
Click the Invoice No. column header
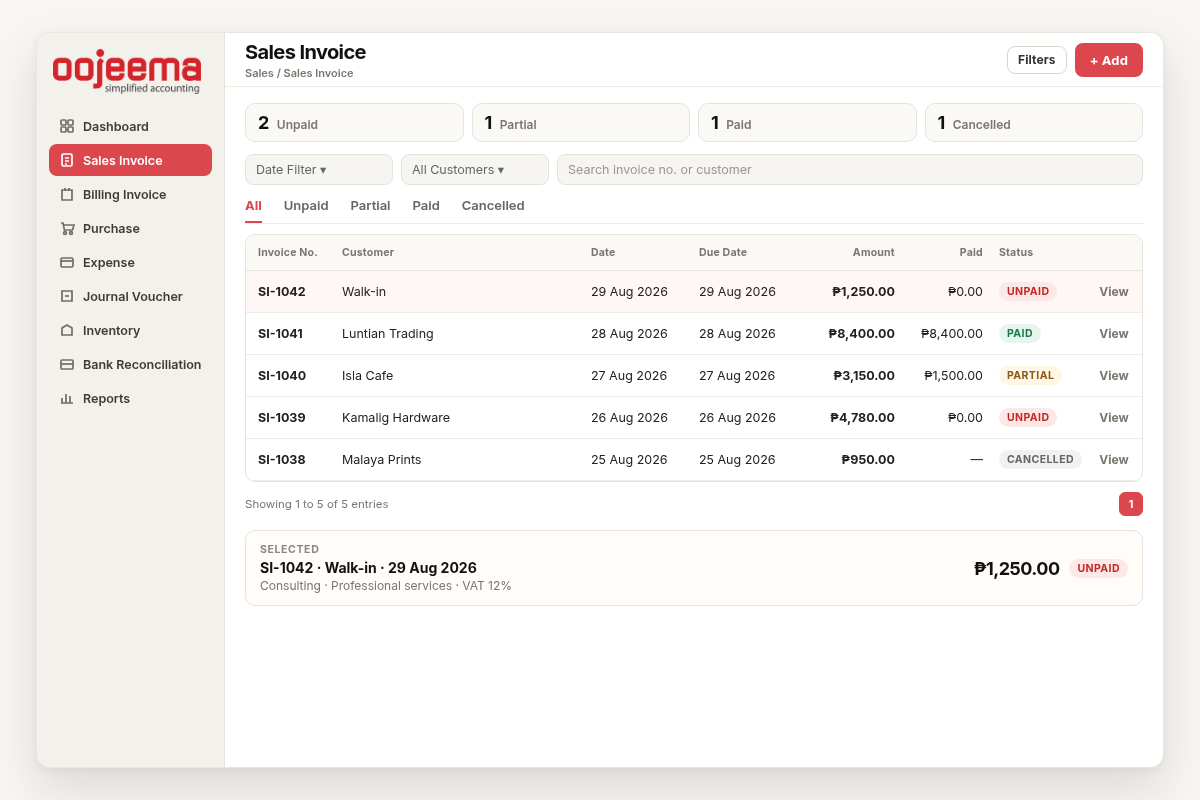pos(287,252)
